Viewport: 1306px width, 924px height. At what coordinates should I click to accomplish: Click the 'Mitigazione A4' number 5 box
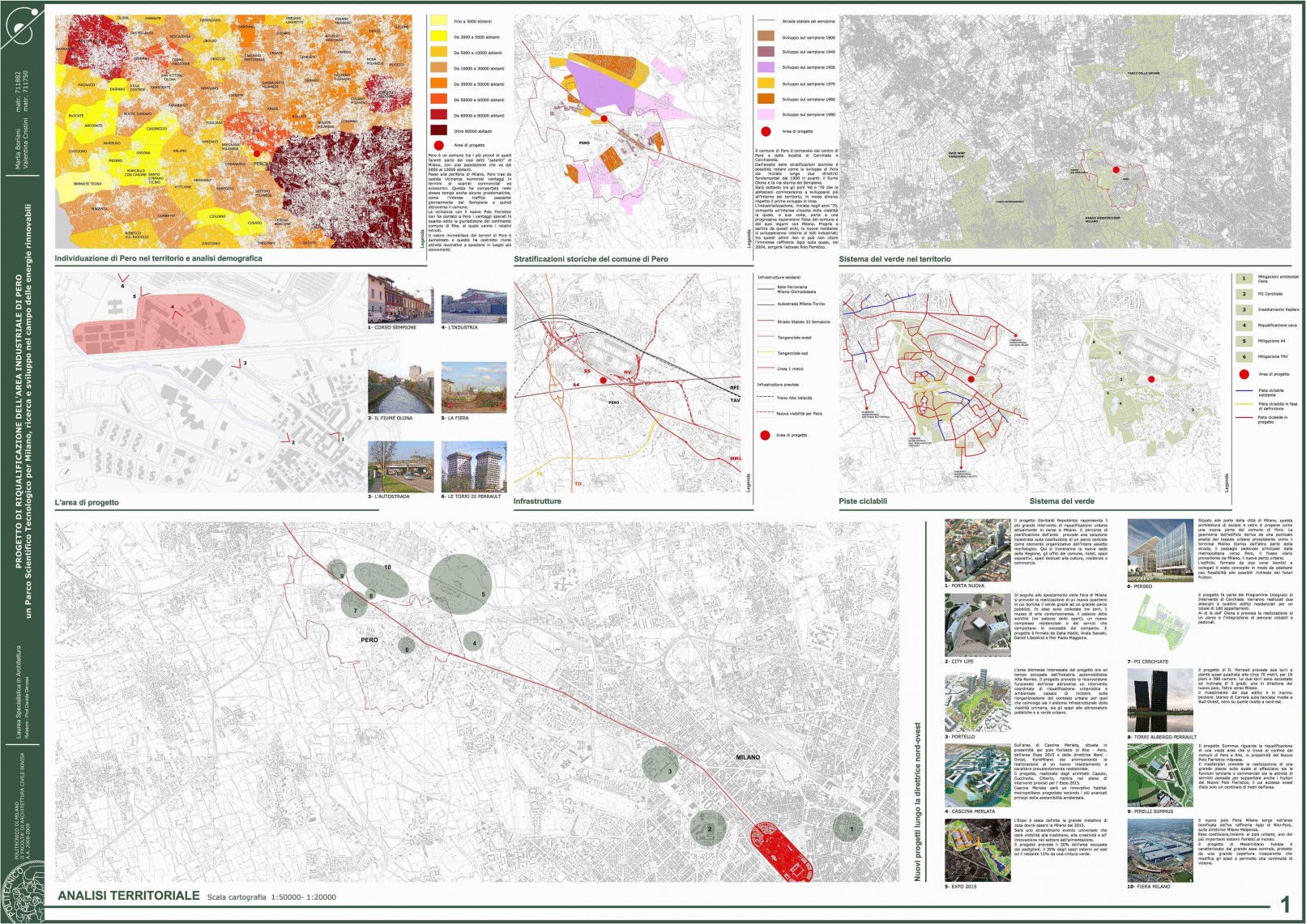point(1244,341)
